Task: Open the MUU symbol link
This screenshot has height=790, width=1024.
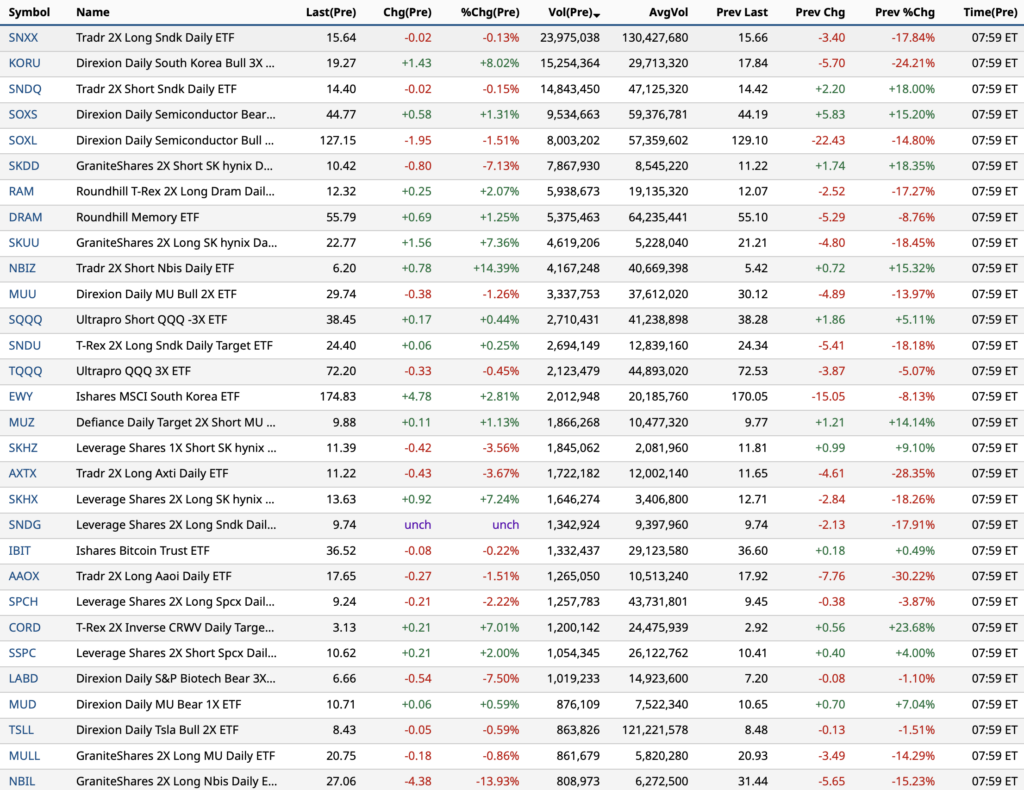Action: pos(23,294)
